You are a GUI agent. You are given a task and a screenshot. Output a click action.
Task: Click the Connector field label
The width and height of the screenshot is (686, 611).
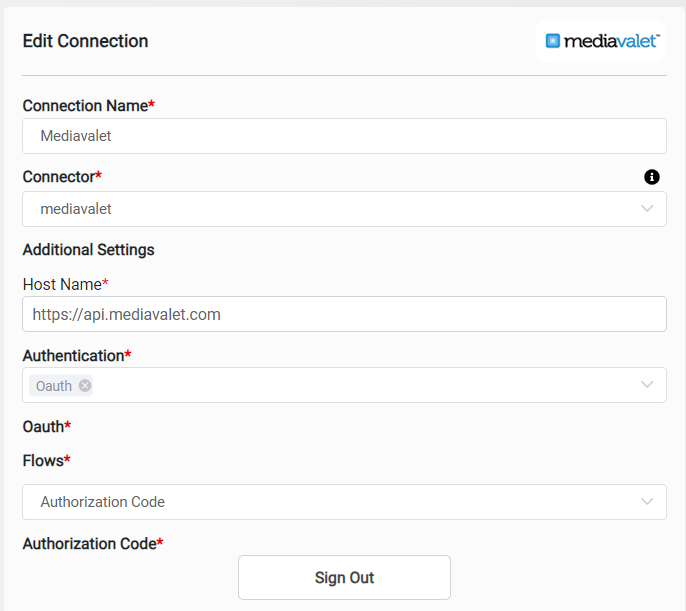[59, 177]
